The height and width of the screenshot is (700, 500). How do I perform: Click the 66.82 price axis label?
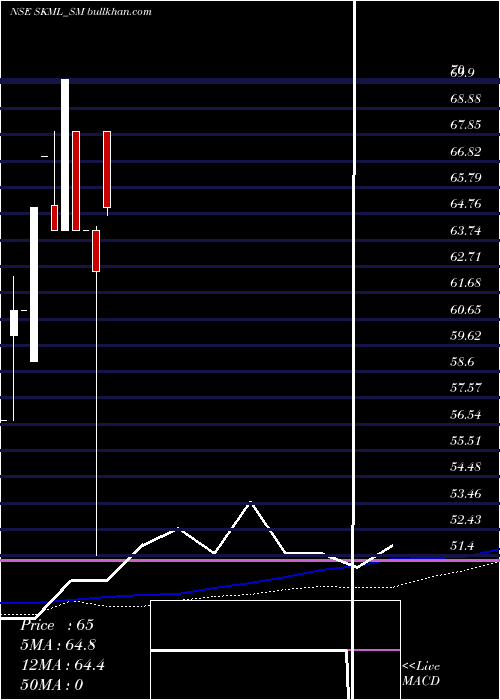pyautogui.click(x=466, y=151)
